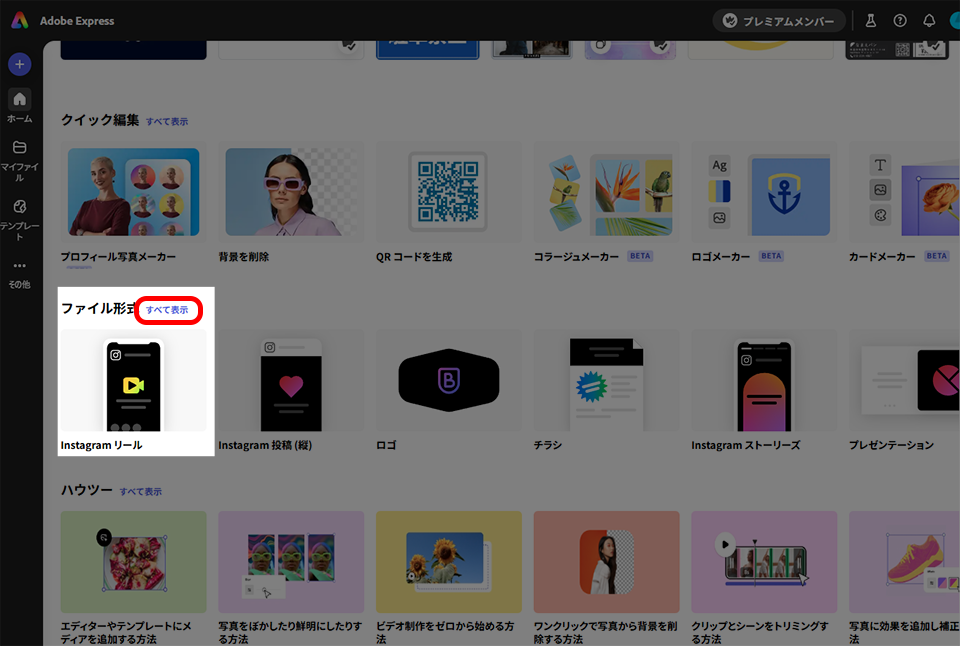The width and height of the screenshot is (960, 646).
Task: Open My Files folder icon
Action: click(20, 148)
